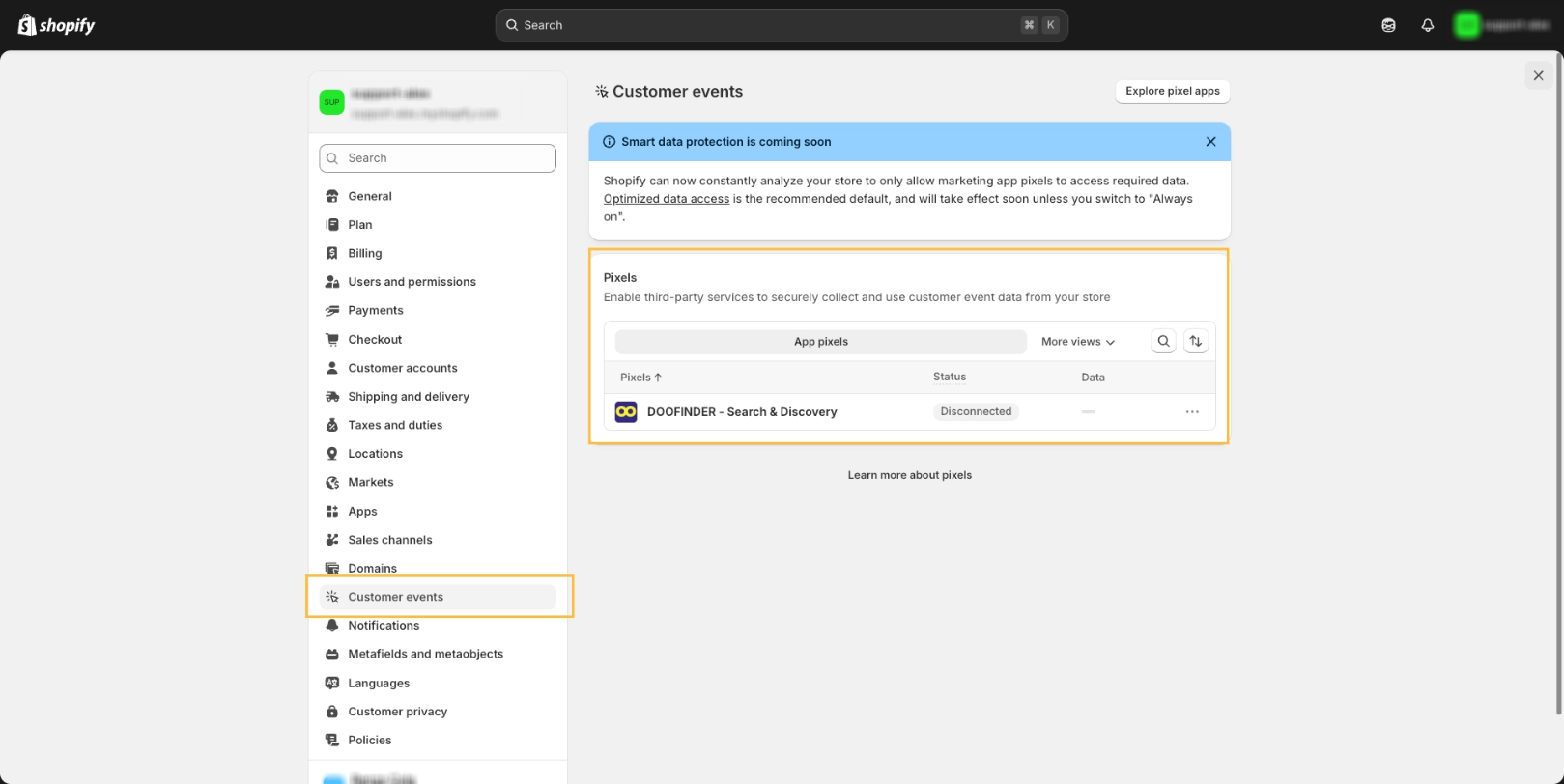The width and height of the screenshot is (1564, 784).
Task: Click the Taxes and duties icon
Action: (x=332, y=425)
